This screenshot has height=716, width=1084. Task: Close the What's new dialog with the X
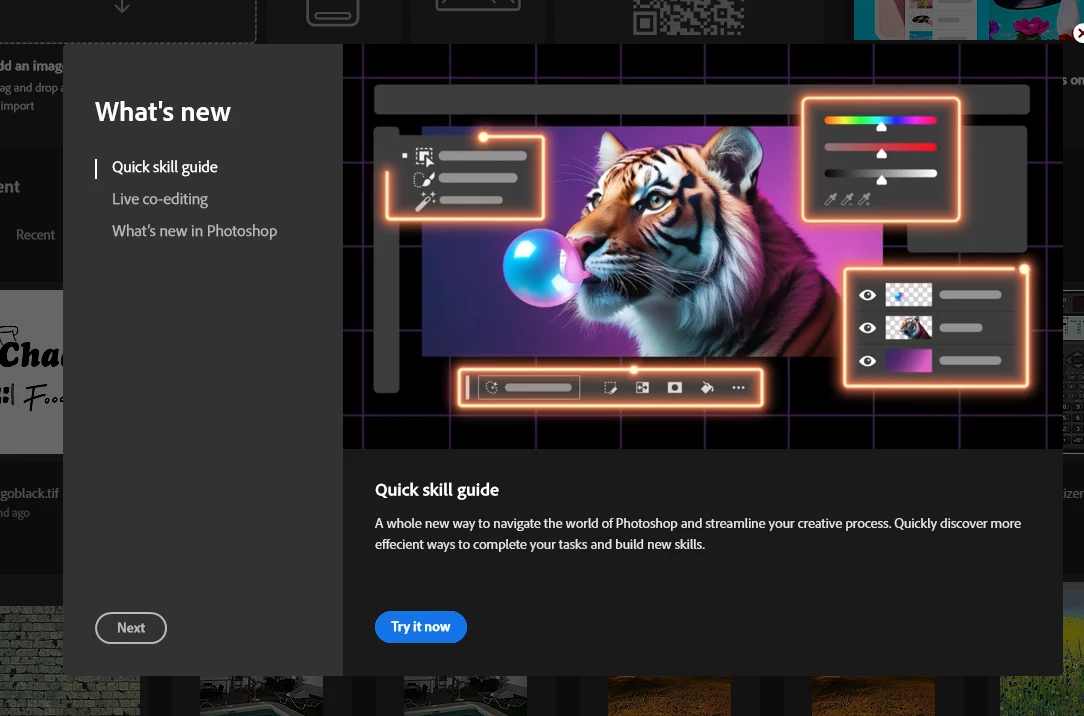[1078, 33]
